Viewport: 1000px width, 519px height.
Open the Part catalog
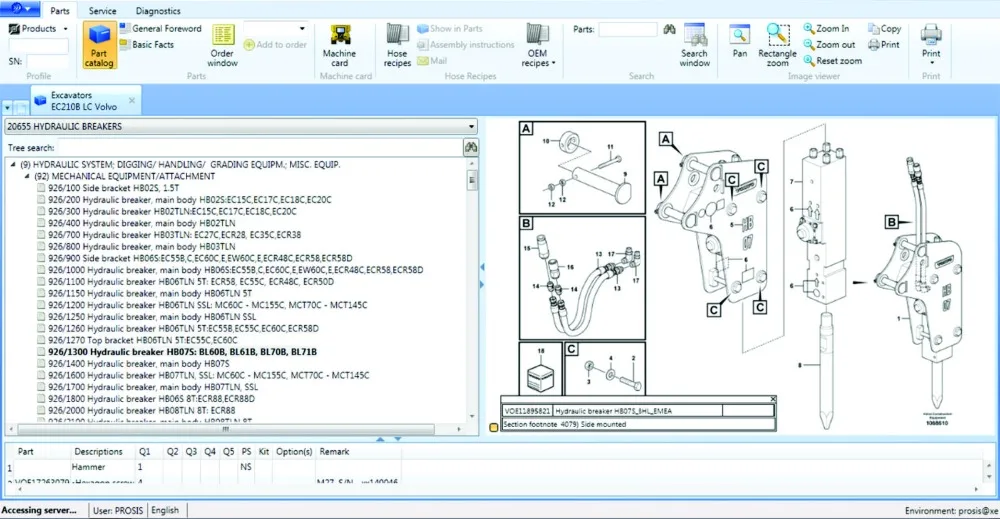coord(99,46)
